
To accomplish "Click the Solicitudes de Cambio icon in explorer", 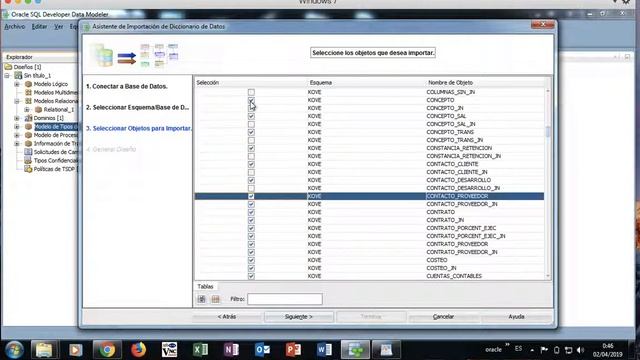I will coord(28,152).
